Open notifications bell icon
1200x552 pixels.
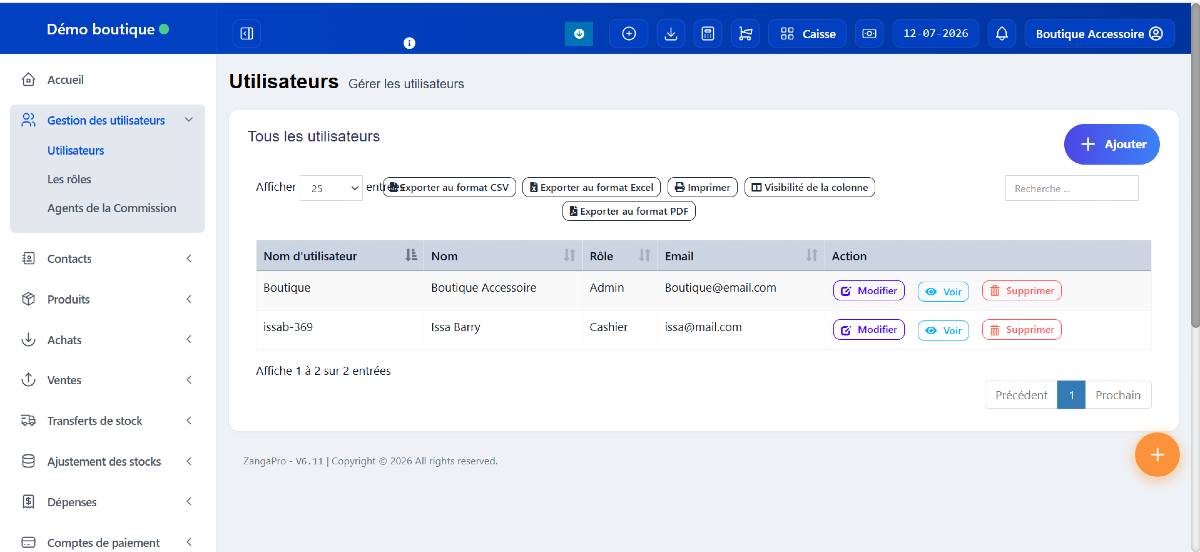[x=1002, y=33]
